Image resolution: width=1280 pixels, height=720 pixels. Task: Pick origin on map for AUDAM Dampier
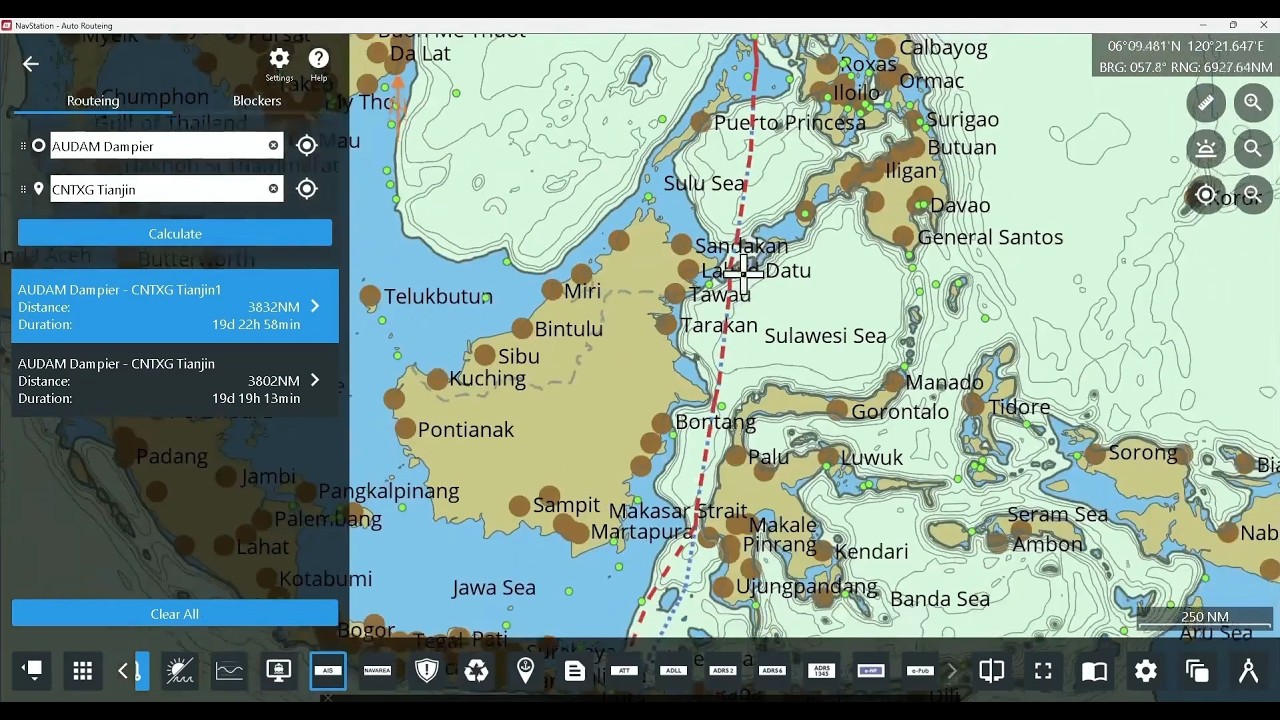[307, 146]
